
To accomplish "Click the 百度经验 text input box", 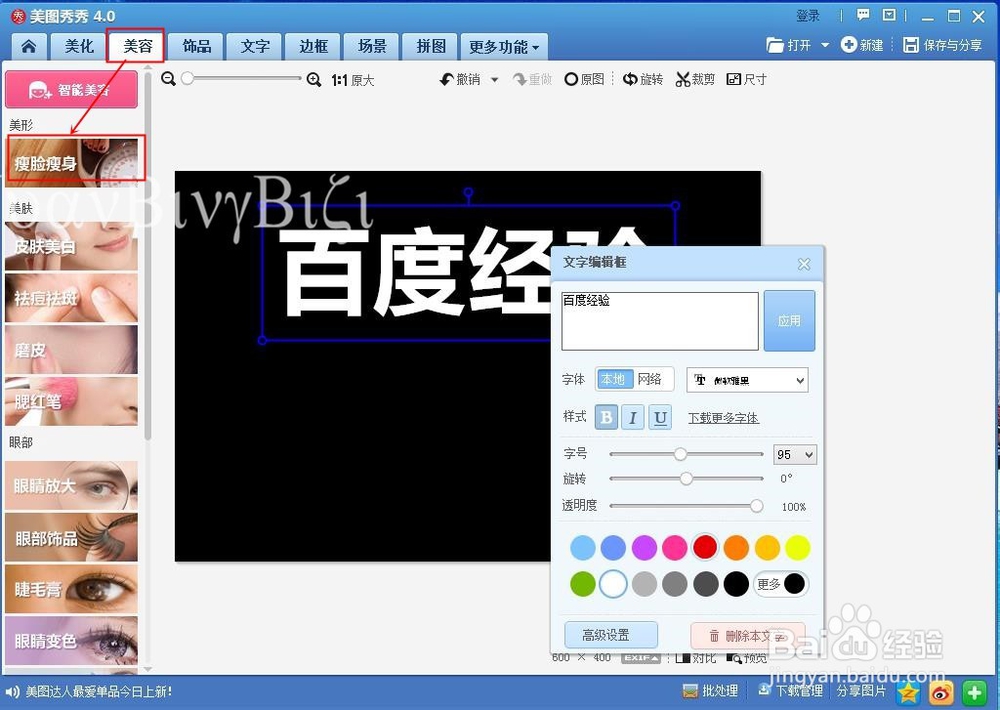I will pyautogui.click(x=660, y=321).
